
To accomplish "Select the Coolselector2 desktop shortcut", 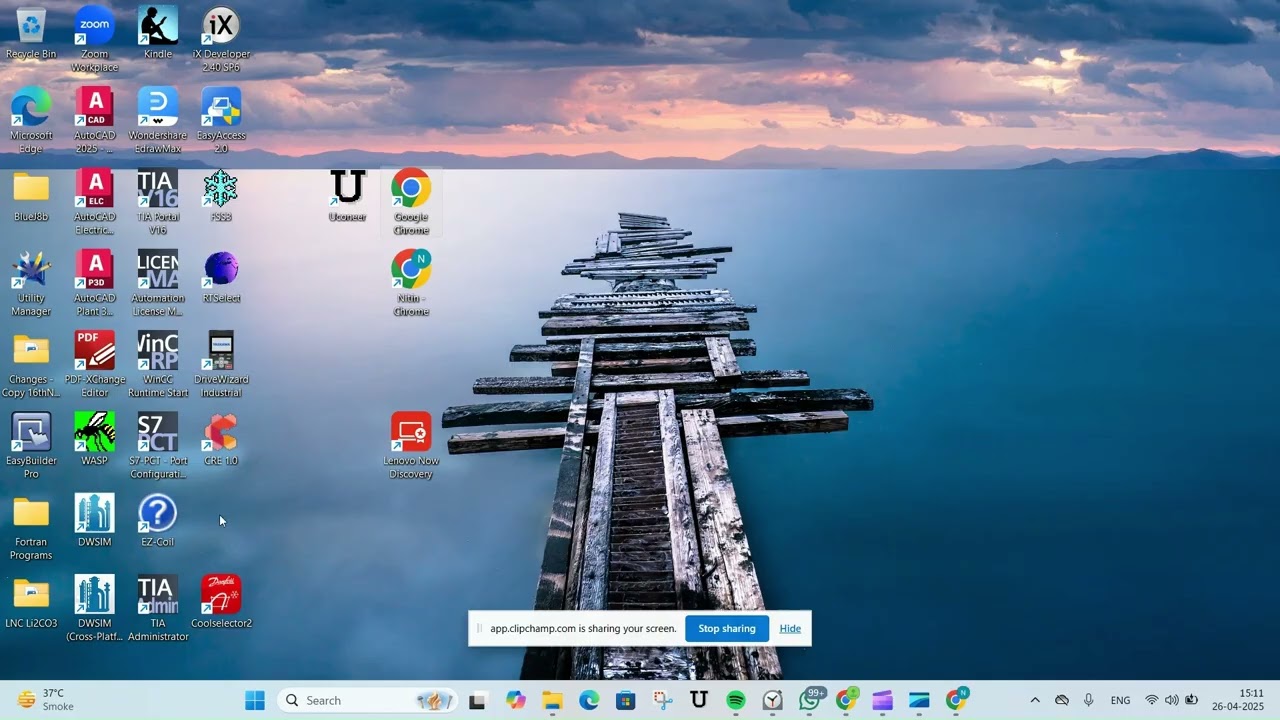I will tap(221, 603).
